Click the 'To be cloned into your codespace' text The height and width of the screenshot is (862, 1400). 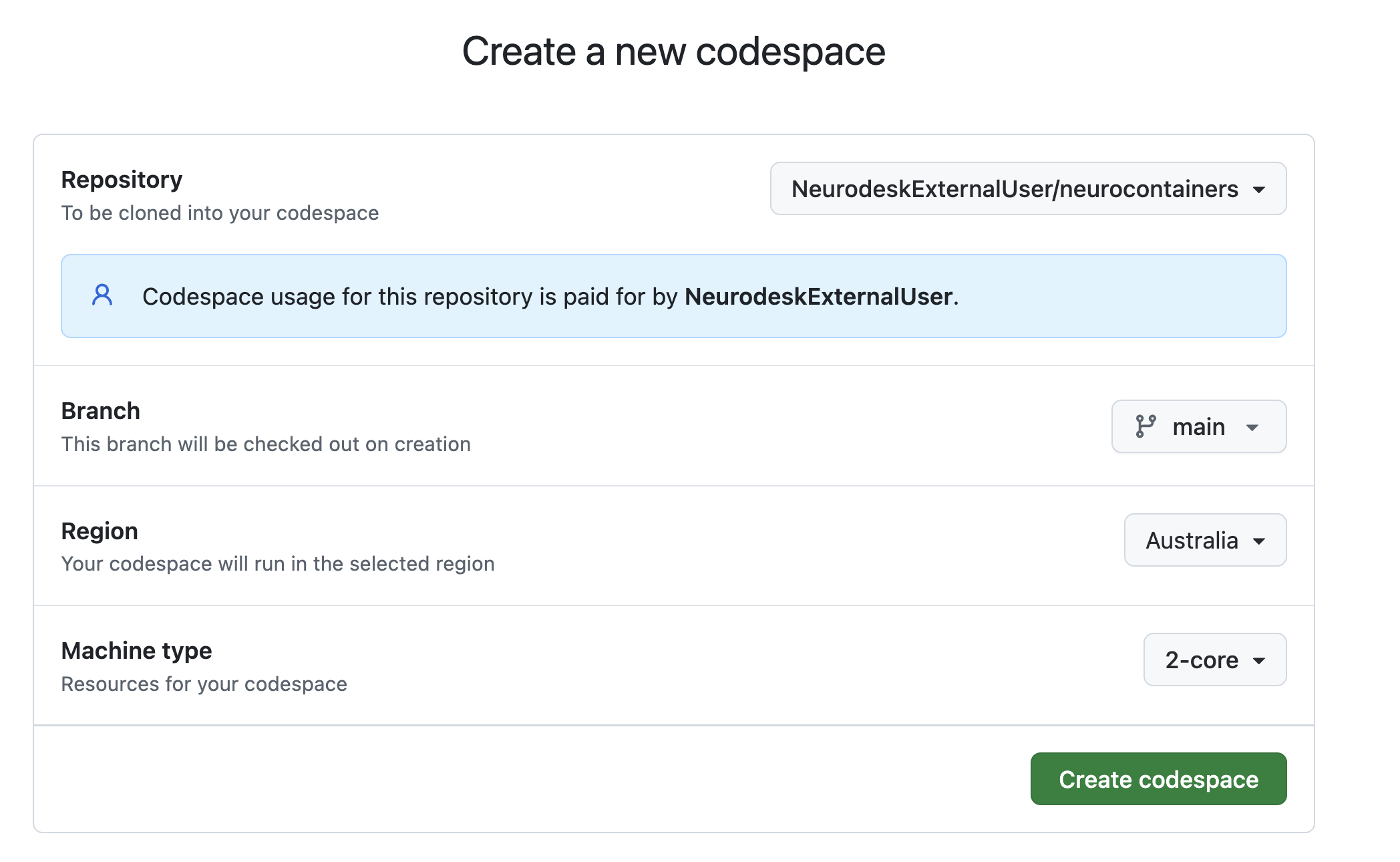click(x=220, y=213)
